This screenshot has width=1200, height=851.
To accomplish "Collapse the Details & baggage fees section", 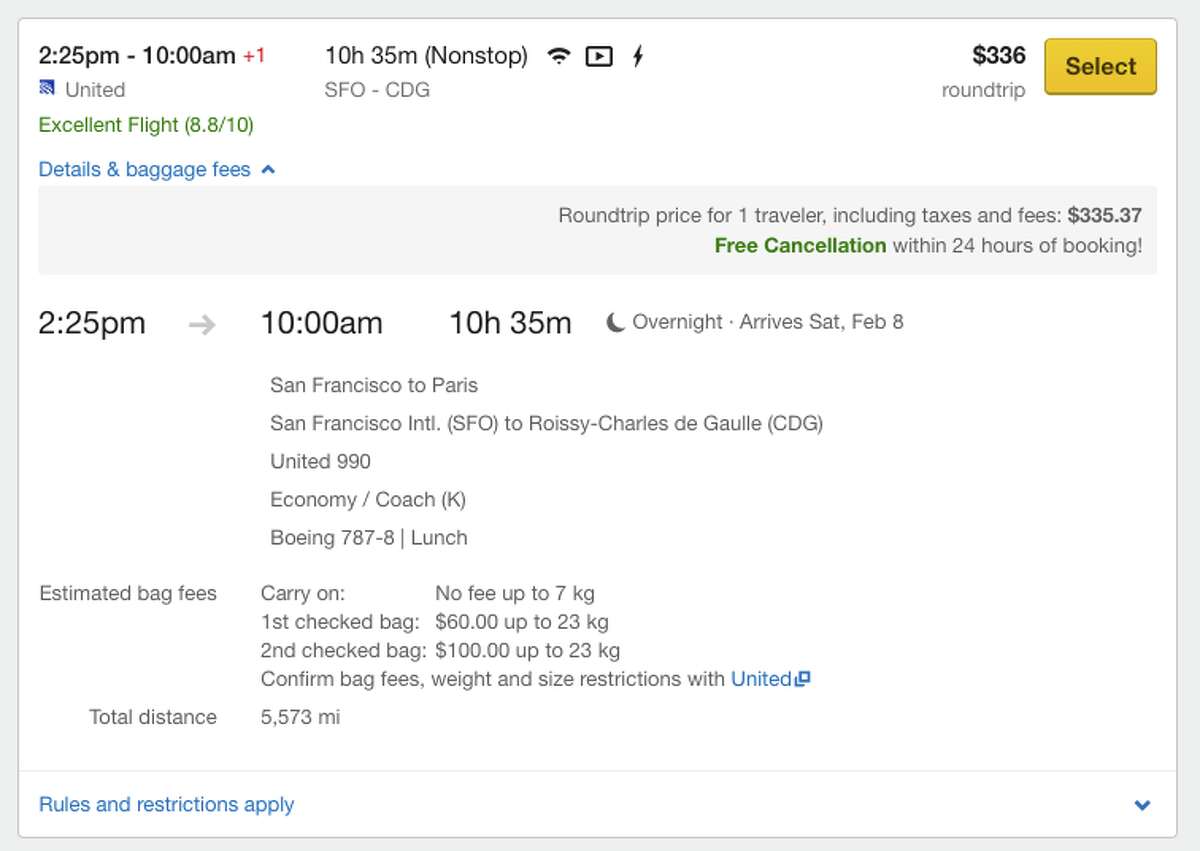I will [157, 170].
